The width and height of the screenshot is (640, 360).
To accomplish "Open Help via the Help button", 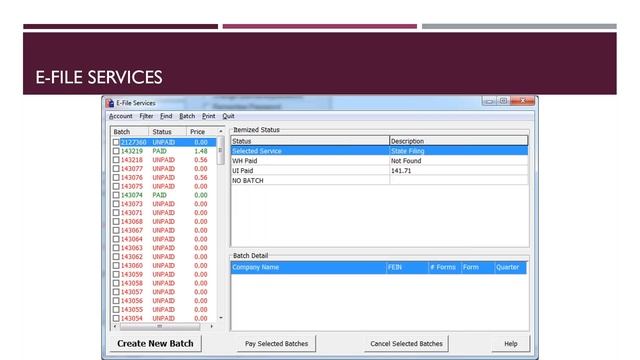I will click(511, 344).
